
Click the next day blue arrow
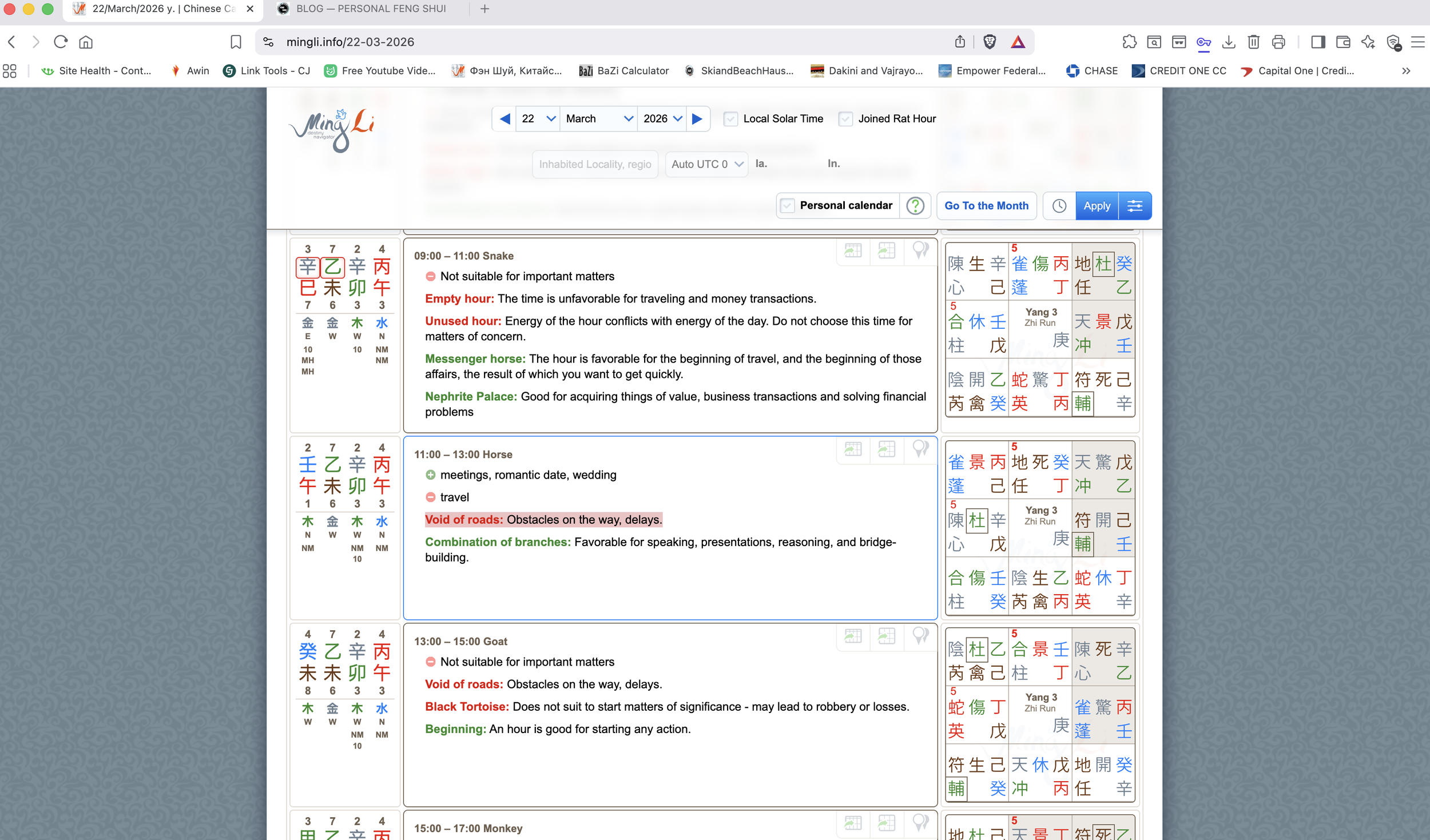(x=697, y=119)
